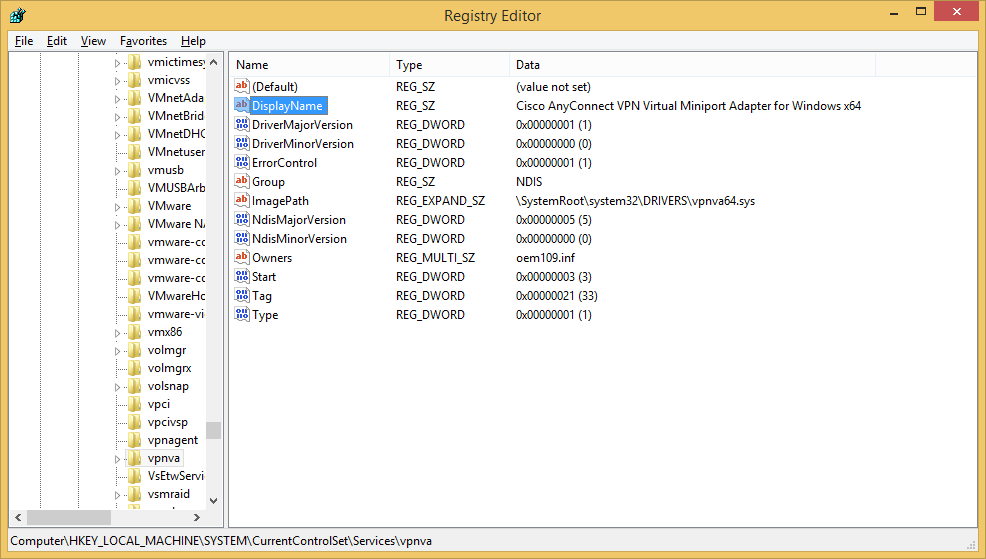Viewport: 986px width, 559px height.
Task: Click the vpnva folder icon in tree
Action: pos(134,458)
